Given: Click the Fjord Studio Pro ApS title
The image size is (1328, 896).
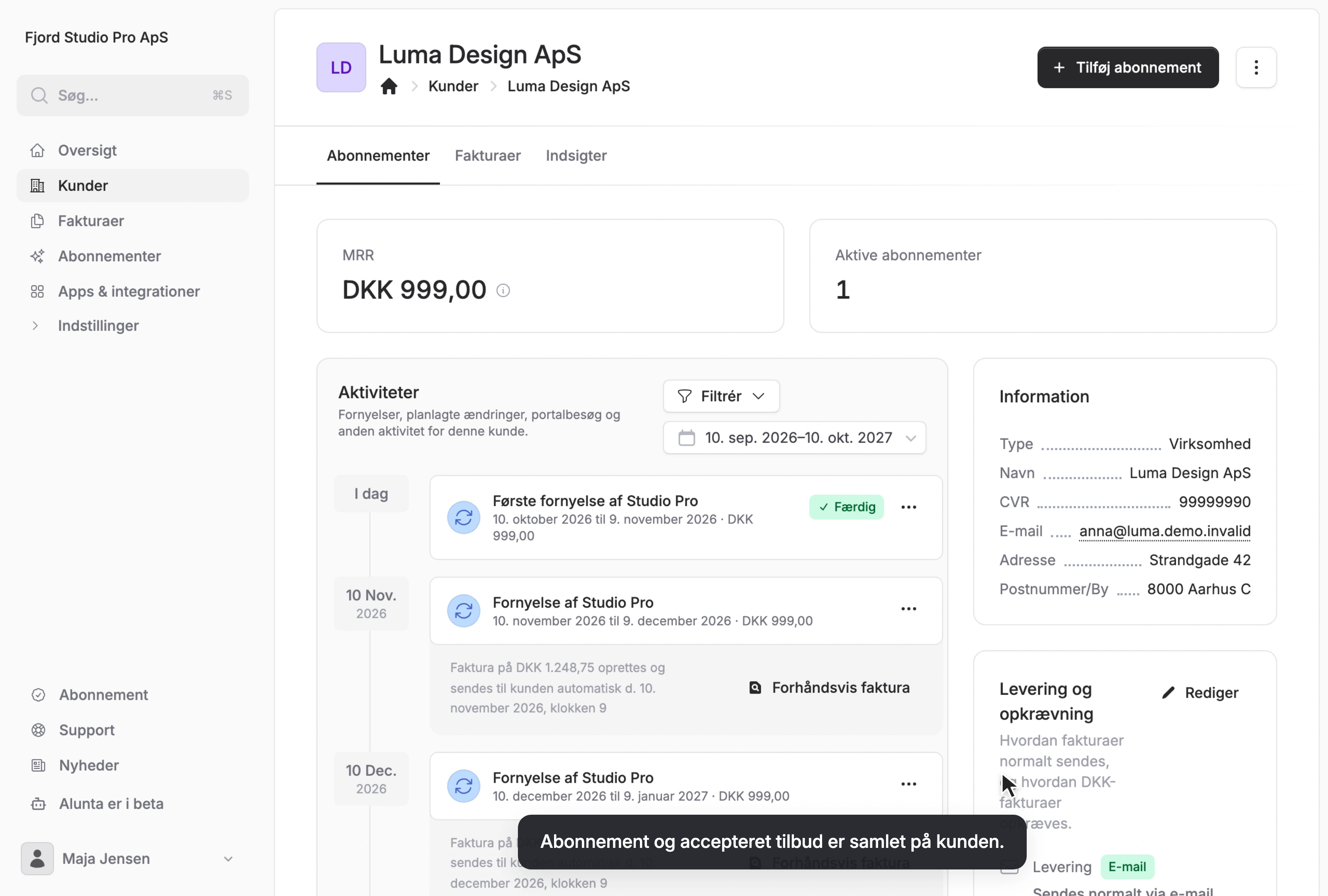Looking at the screenshot, I should pos(96,38).
